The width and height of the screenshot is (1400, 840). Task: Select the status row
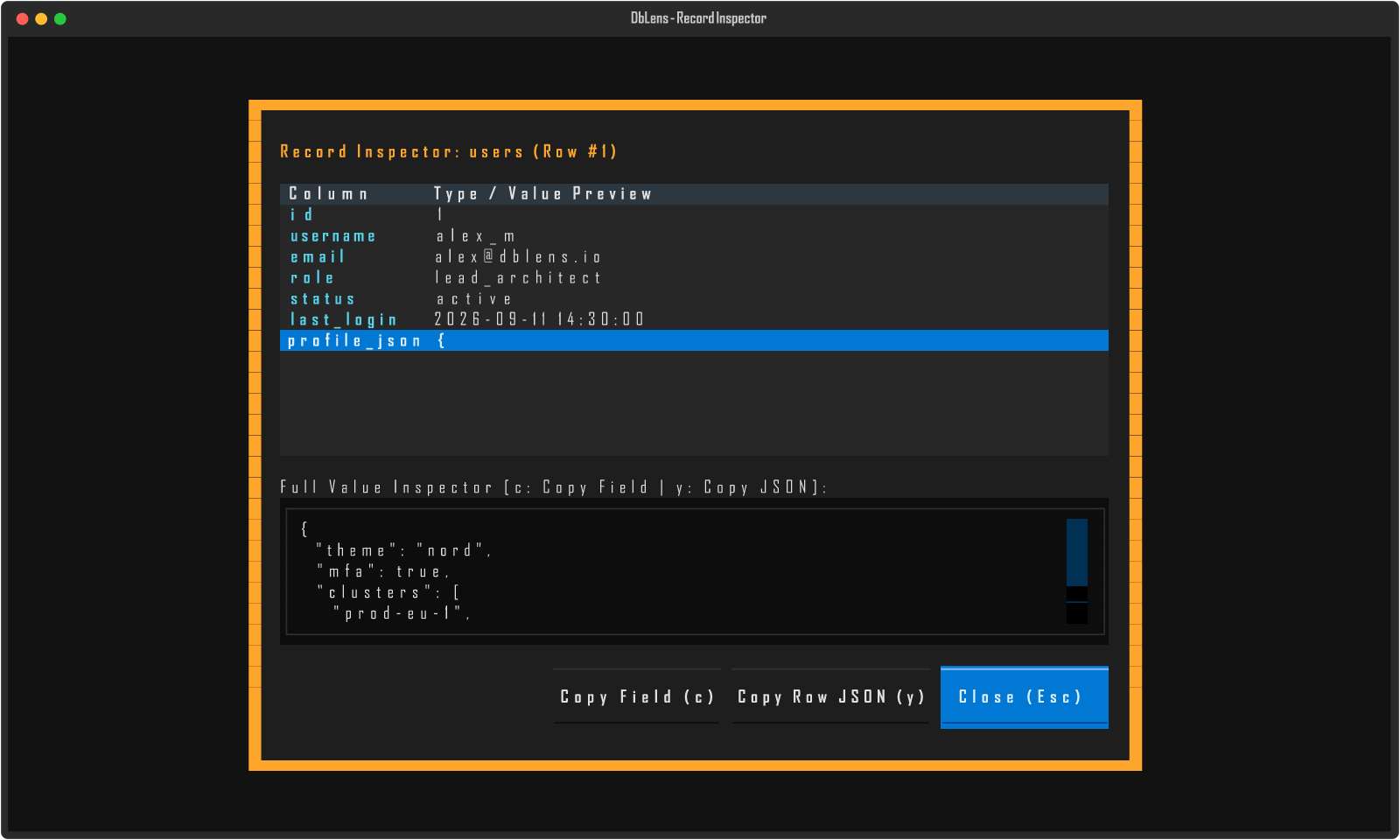(x=694, y=298)
